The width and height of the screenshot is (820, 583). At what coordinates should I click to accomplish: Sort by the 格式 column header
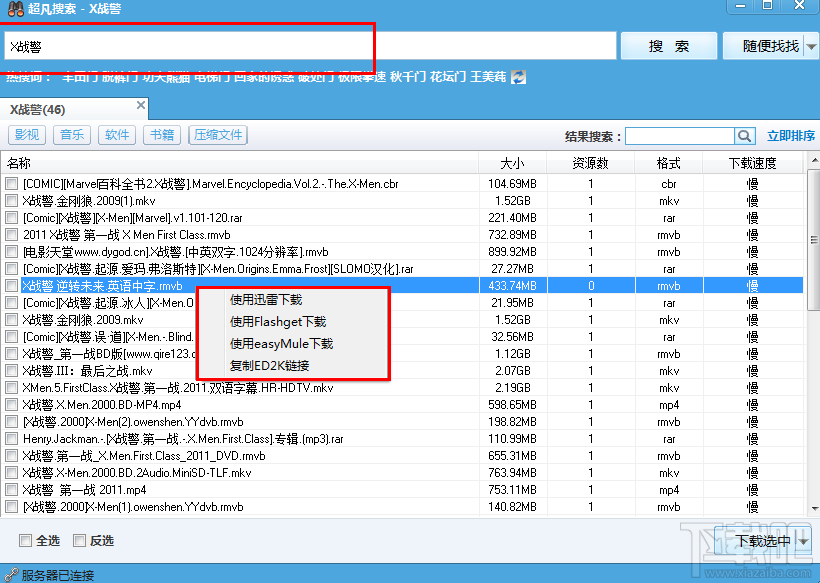click(669, 163)
